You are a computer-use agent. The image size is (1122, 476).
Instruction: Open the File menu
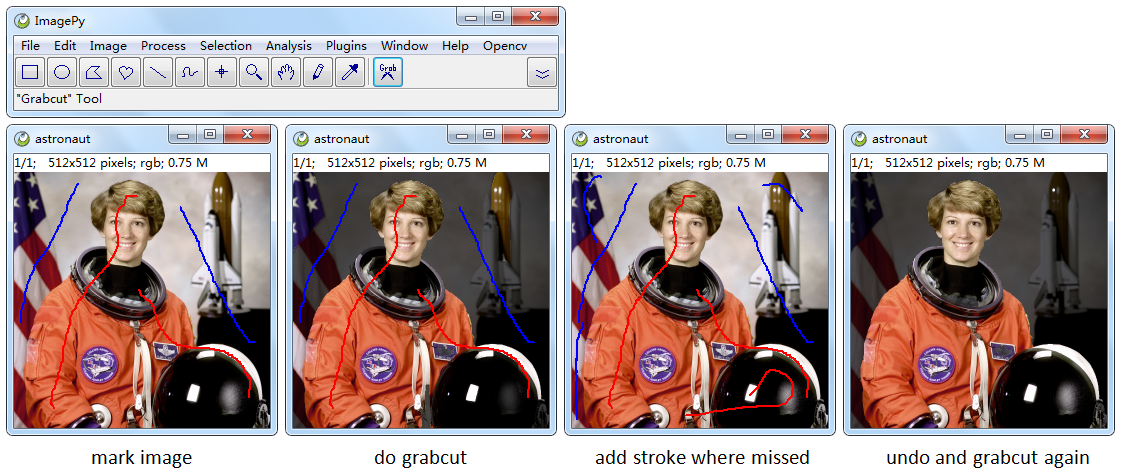pos(30,46)
